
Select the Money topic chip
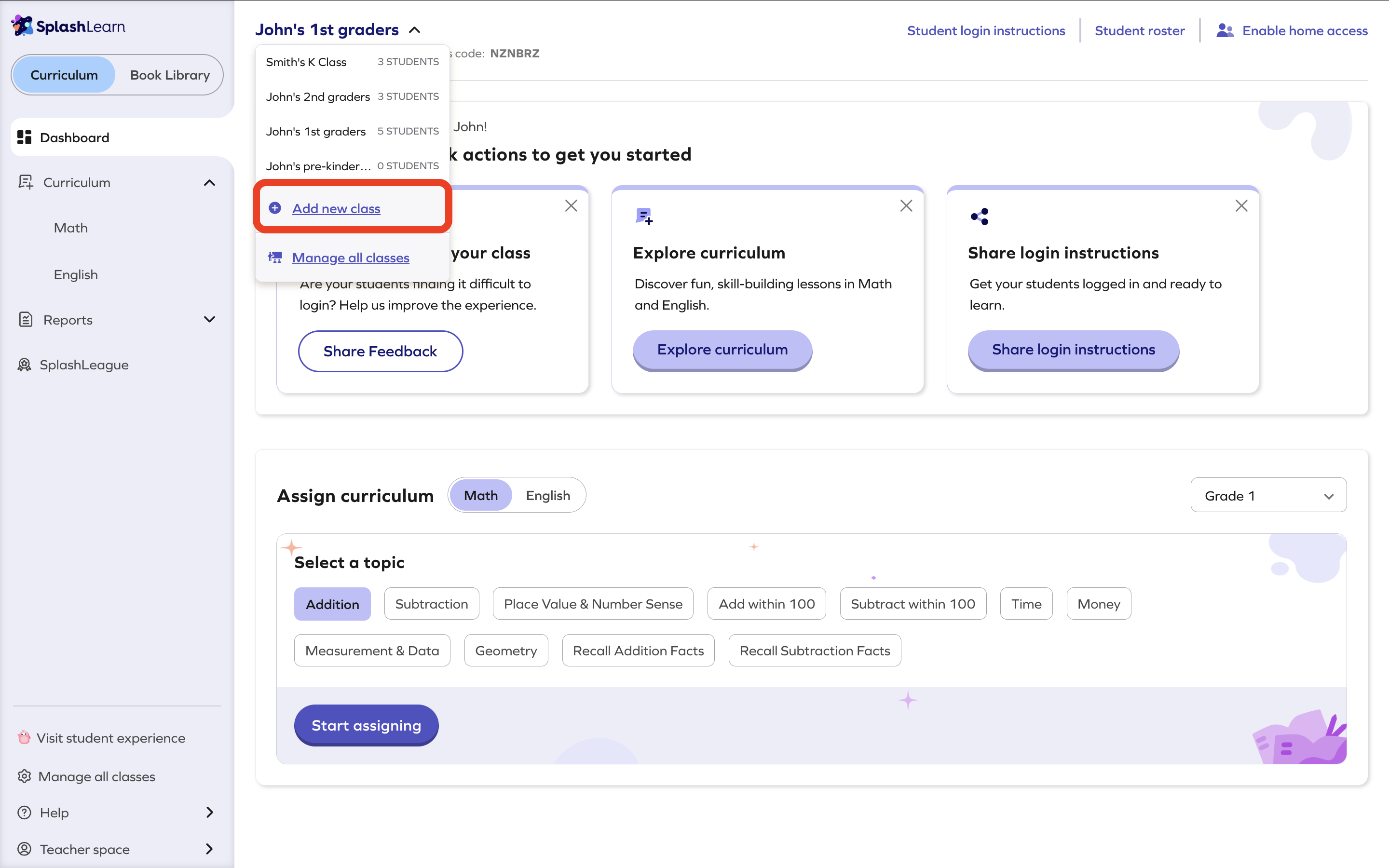coord(1099,604)
